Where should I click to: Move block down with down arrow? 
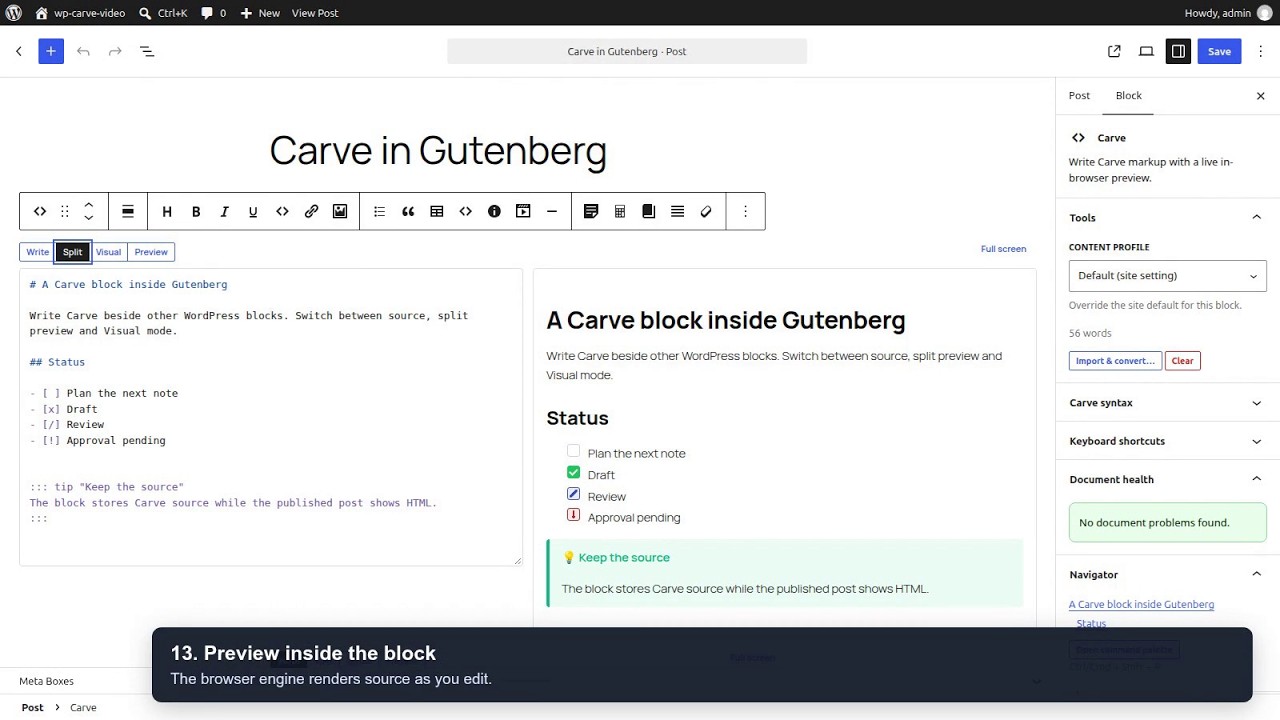(88, 218)
